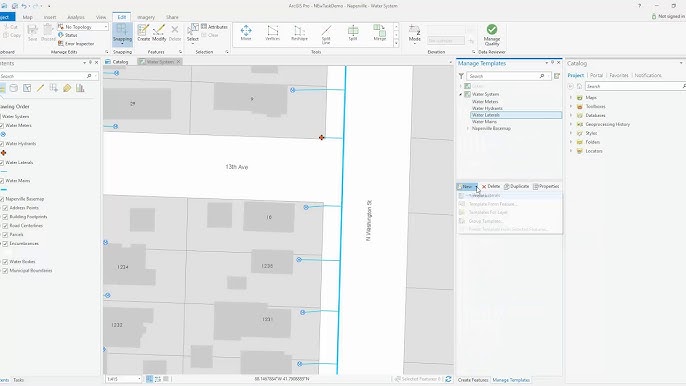Select the Split tool
Image resolution: width=686 pixels, height=386 pixels.
(353, 33)
